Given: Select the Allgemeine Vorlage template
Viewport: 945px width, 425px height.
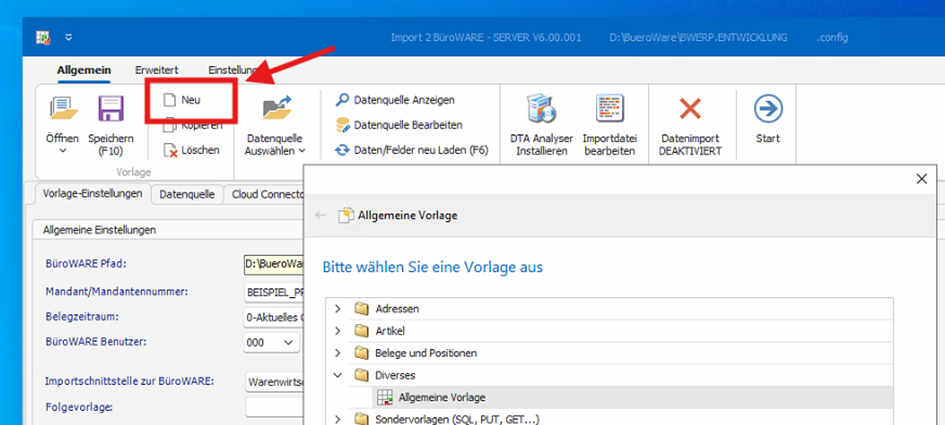Looking at the screenshot, I should click(x=441, y=397).
